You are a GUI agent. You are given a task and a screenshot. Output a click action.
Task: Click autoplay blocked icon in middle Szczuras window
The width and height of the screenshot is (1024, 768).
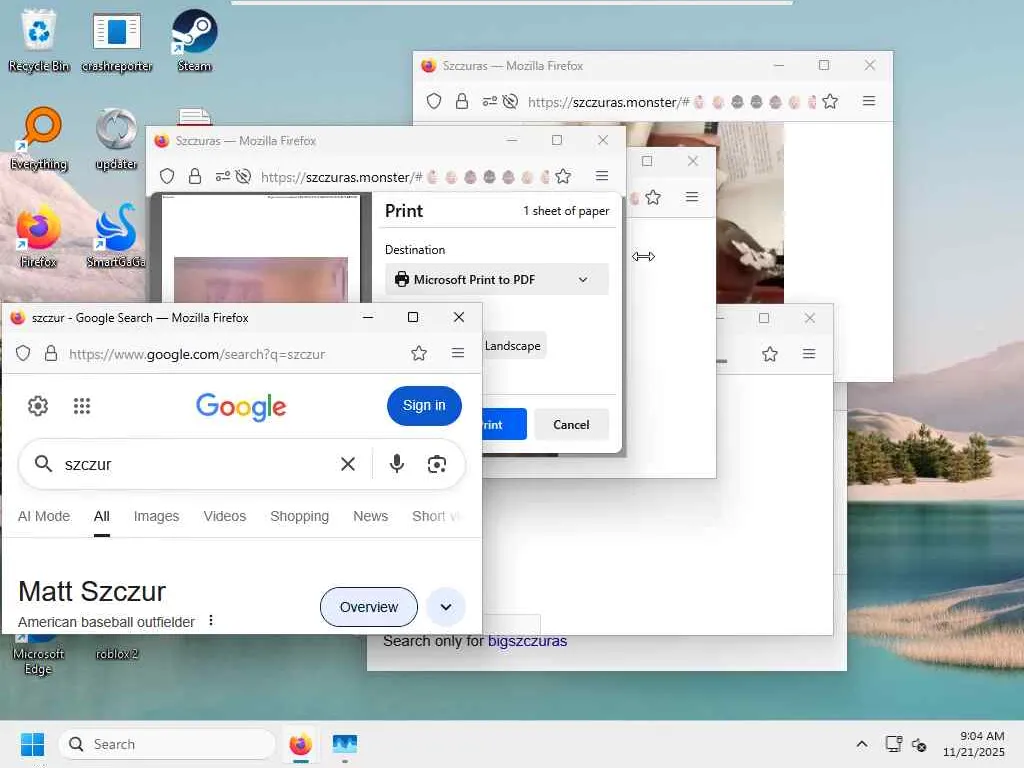(x=243, y=176)
